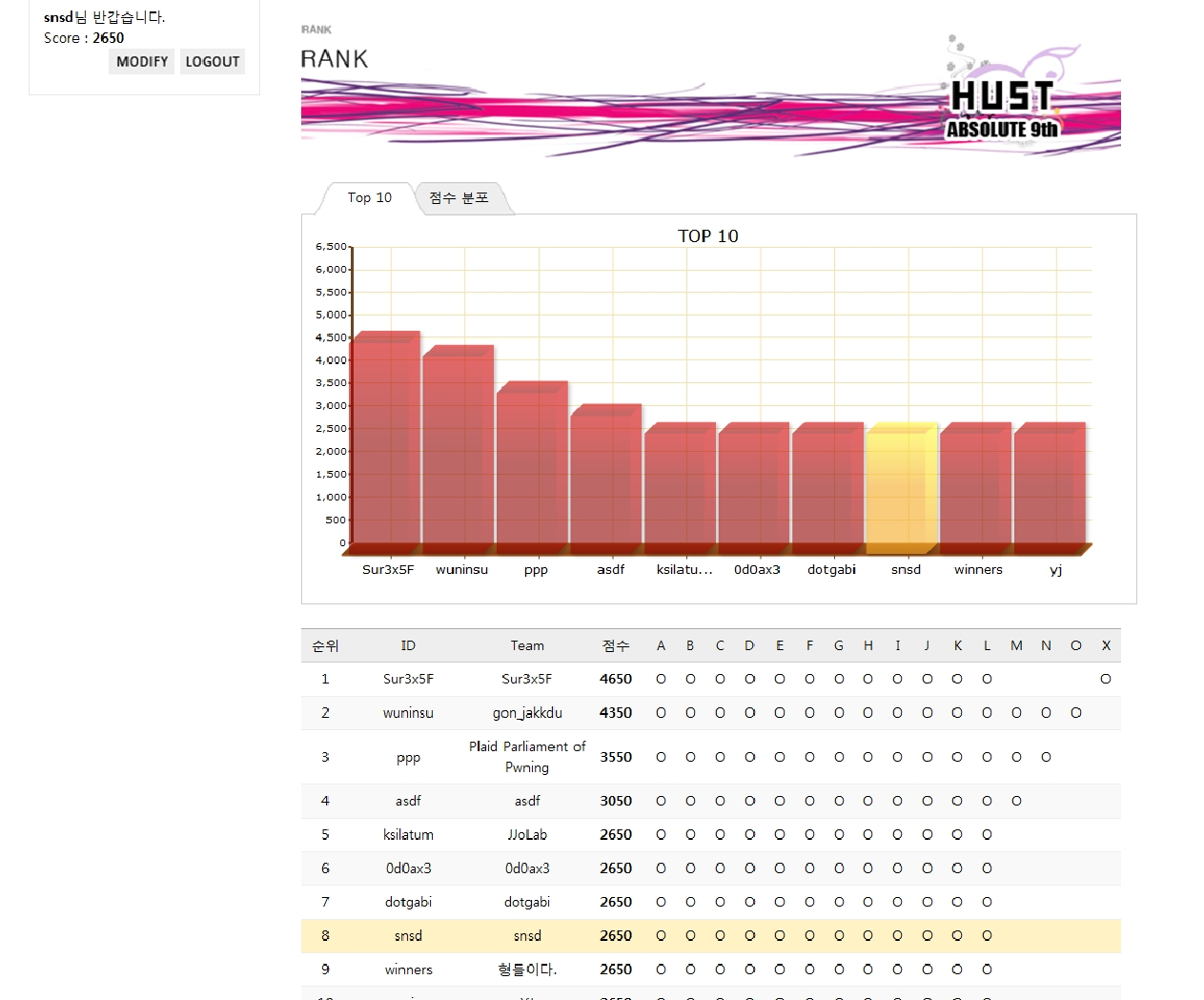
Task: Click the ppp bar in chart
Action: [x=531, y=468]
